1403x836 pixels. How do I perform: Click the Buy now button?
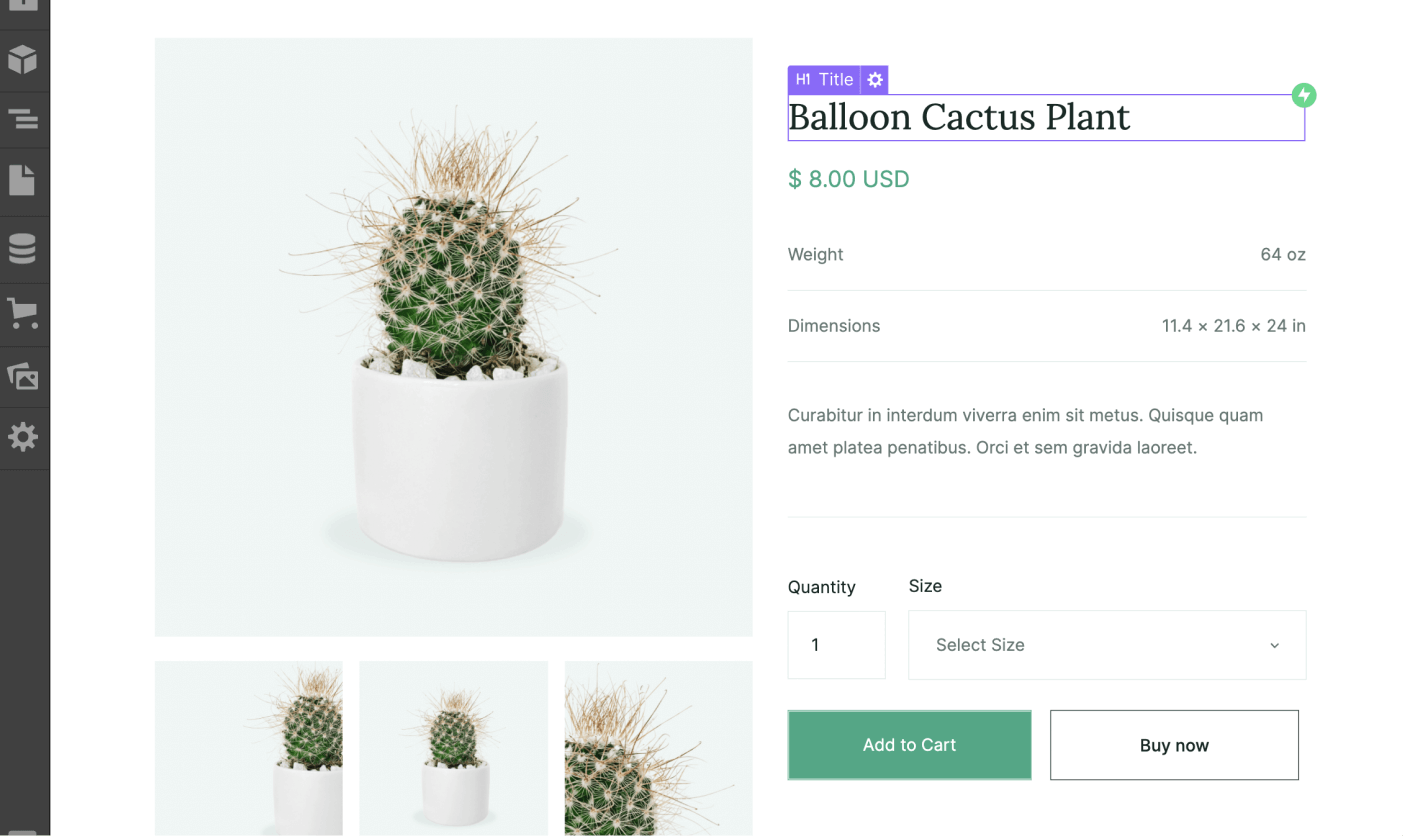click(1174, 745)
